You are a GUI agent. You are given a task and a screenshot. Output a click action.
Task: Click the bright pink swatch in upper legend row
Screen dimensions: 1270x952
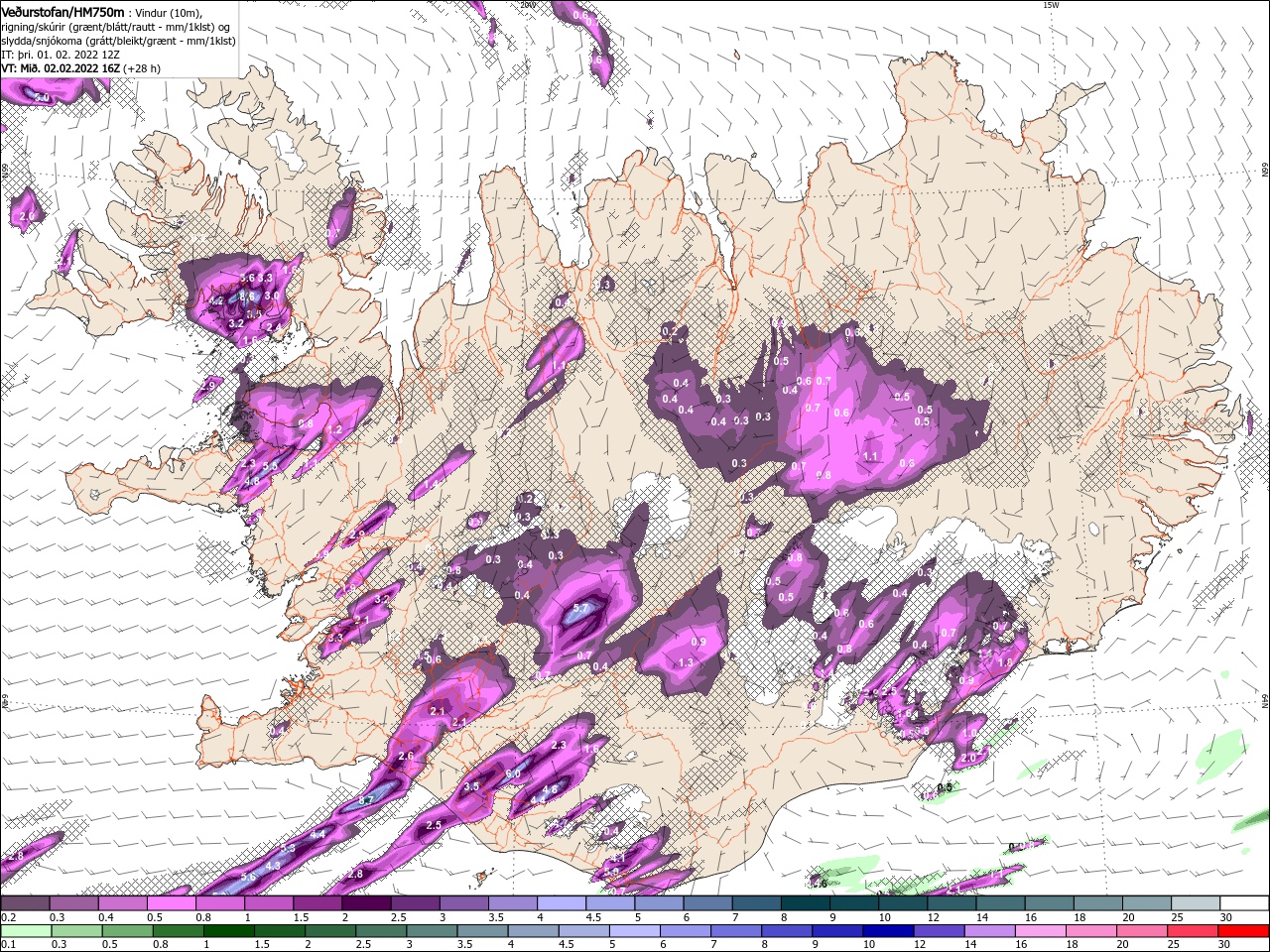point(171,903)
